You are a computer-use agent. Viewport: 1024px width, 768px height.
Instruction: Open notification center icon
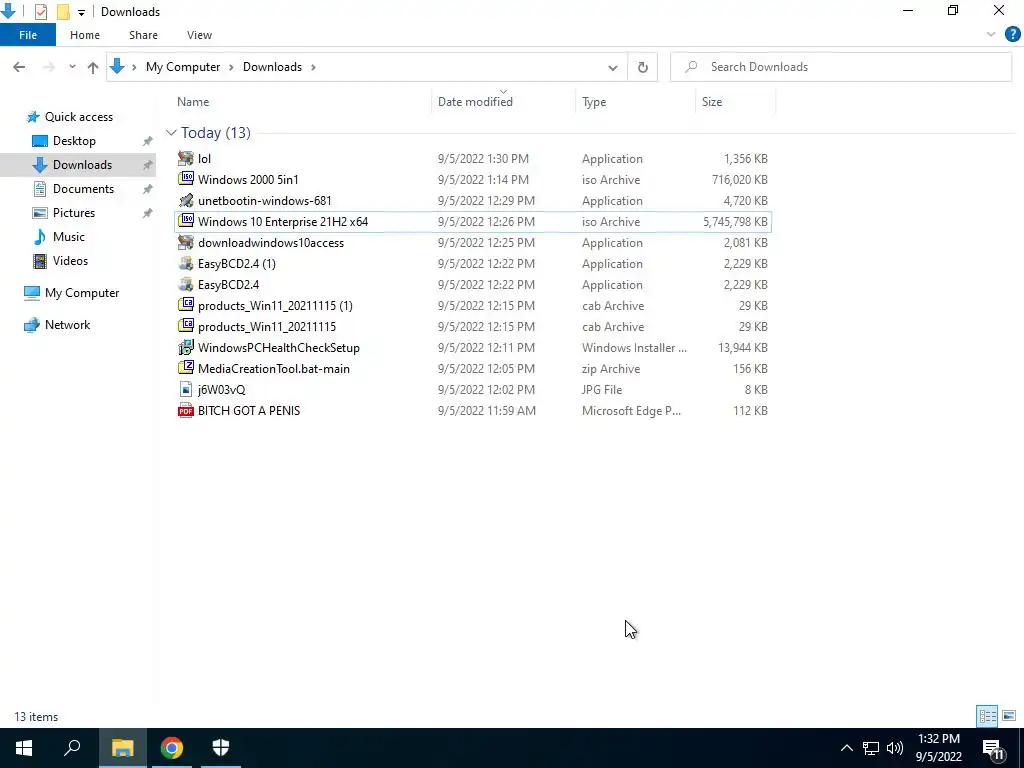point(994,748)
